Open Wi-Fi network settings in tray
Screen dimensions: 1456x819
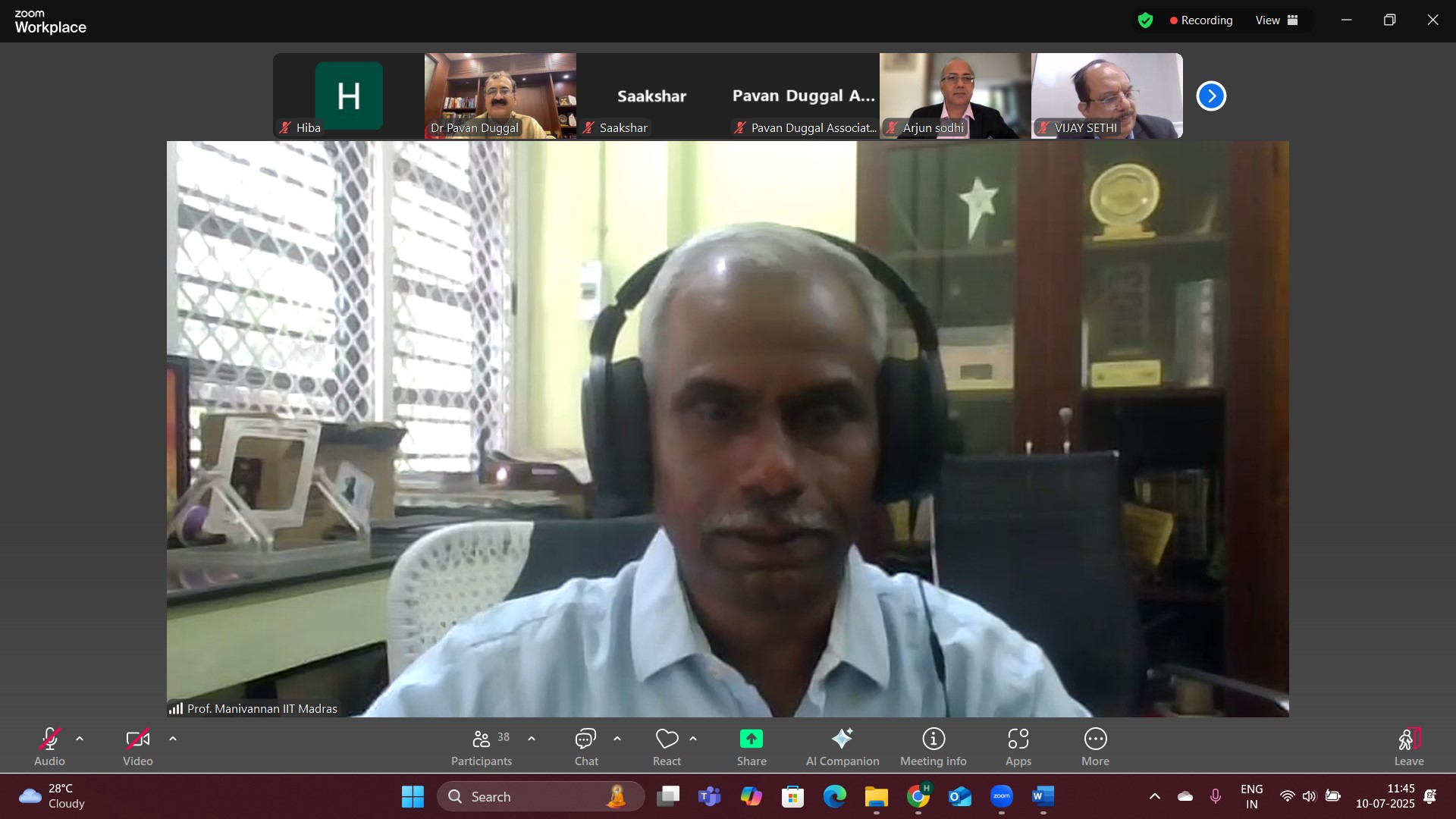(x=1288, y=796)
